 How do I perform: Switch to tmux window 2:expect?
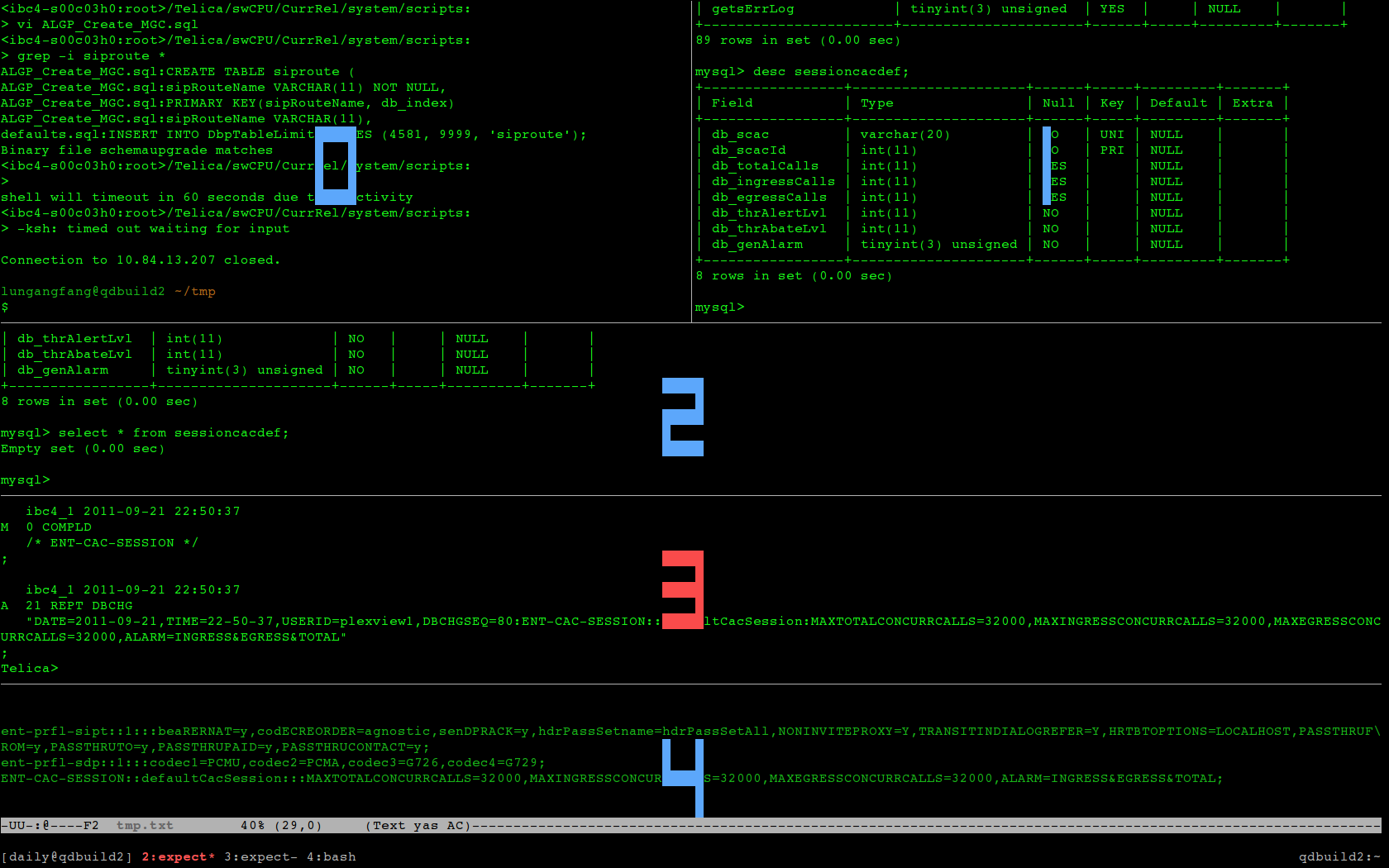coord(178,857)
